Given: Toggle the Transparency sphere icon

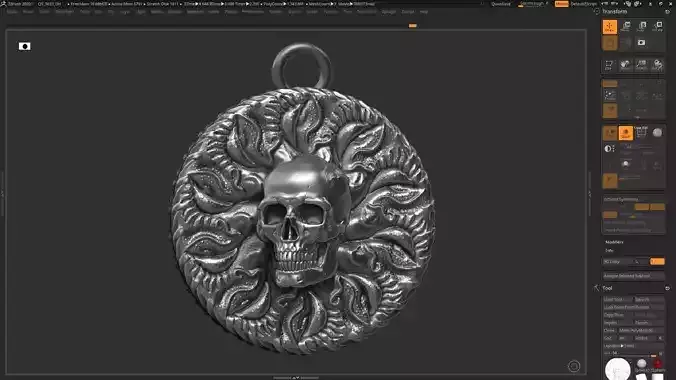Looking at the screenshot, I should pyautogui.click(x=657, y=132).
